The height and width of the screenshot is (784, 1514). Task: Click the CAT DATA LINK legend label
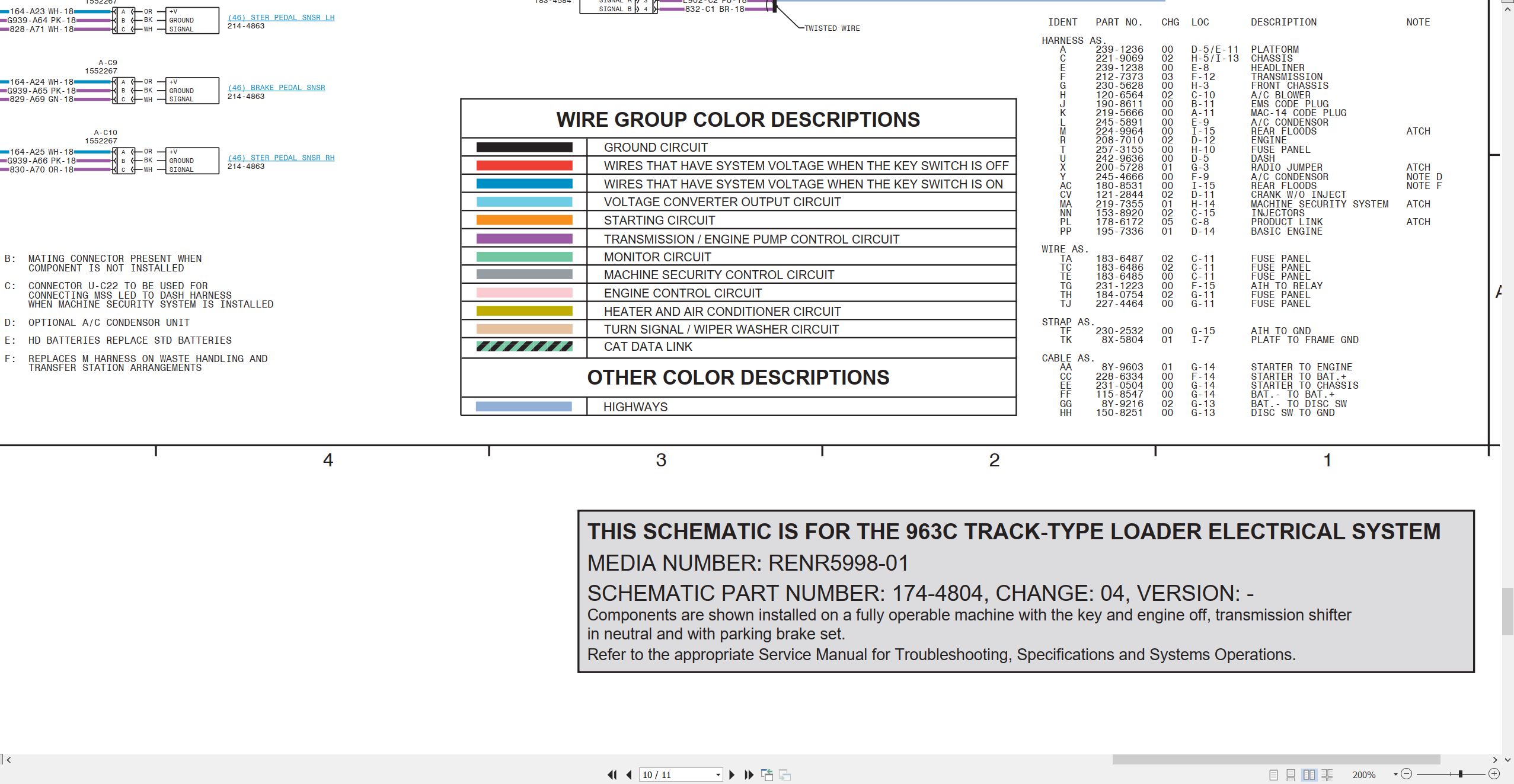click(x=648, y=347)
